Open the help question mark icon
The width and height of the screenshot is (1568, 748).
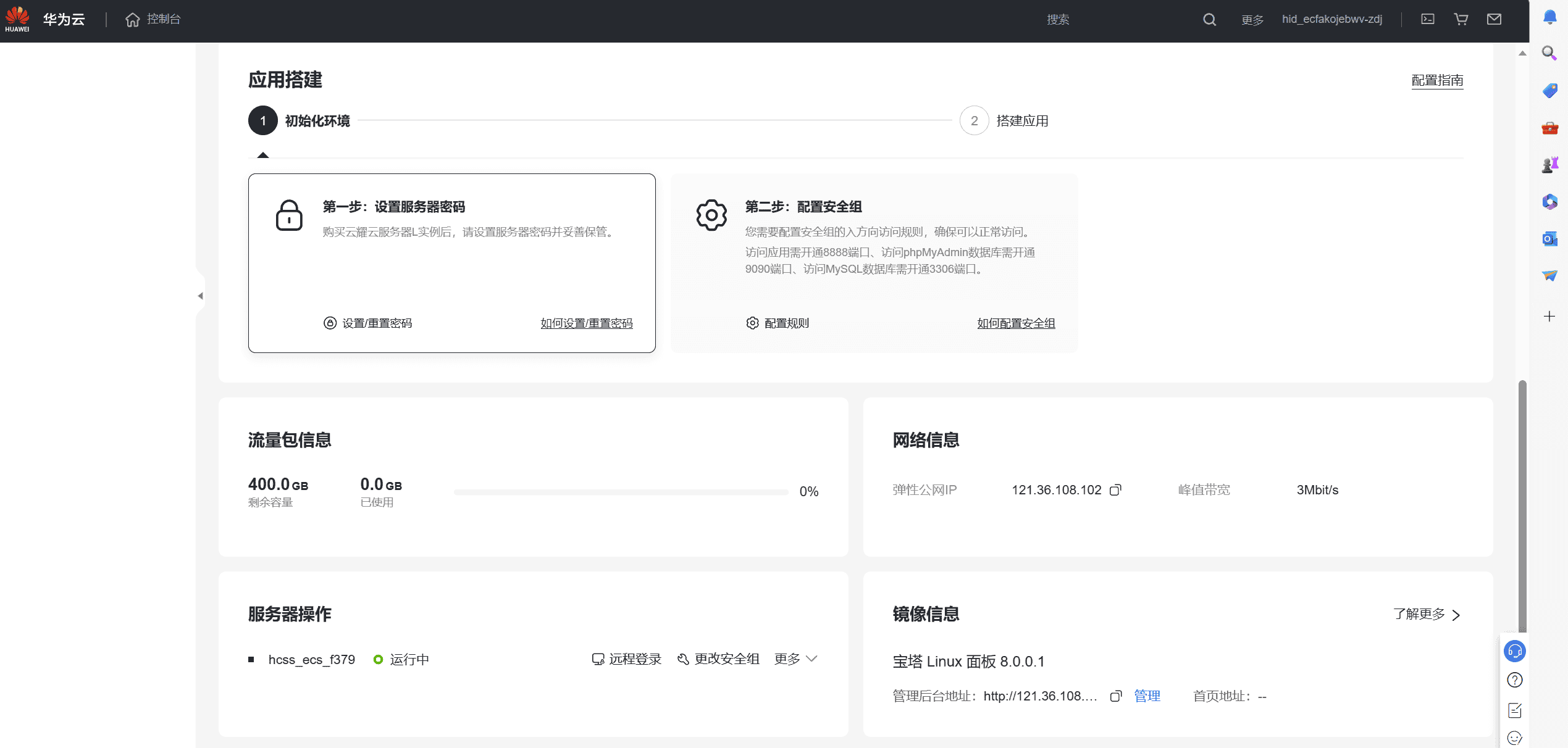click(x=1515, y=680)
